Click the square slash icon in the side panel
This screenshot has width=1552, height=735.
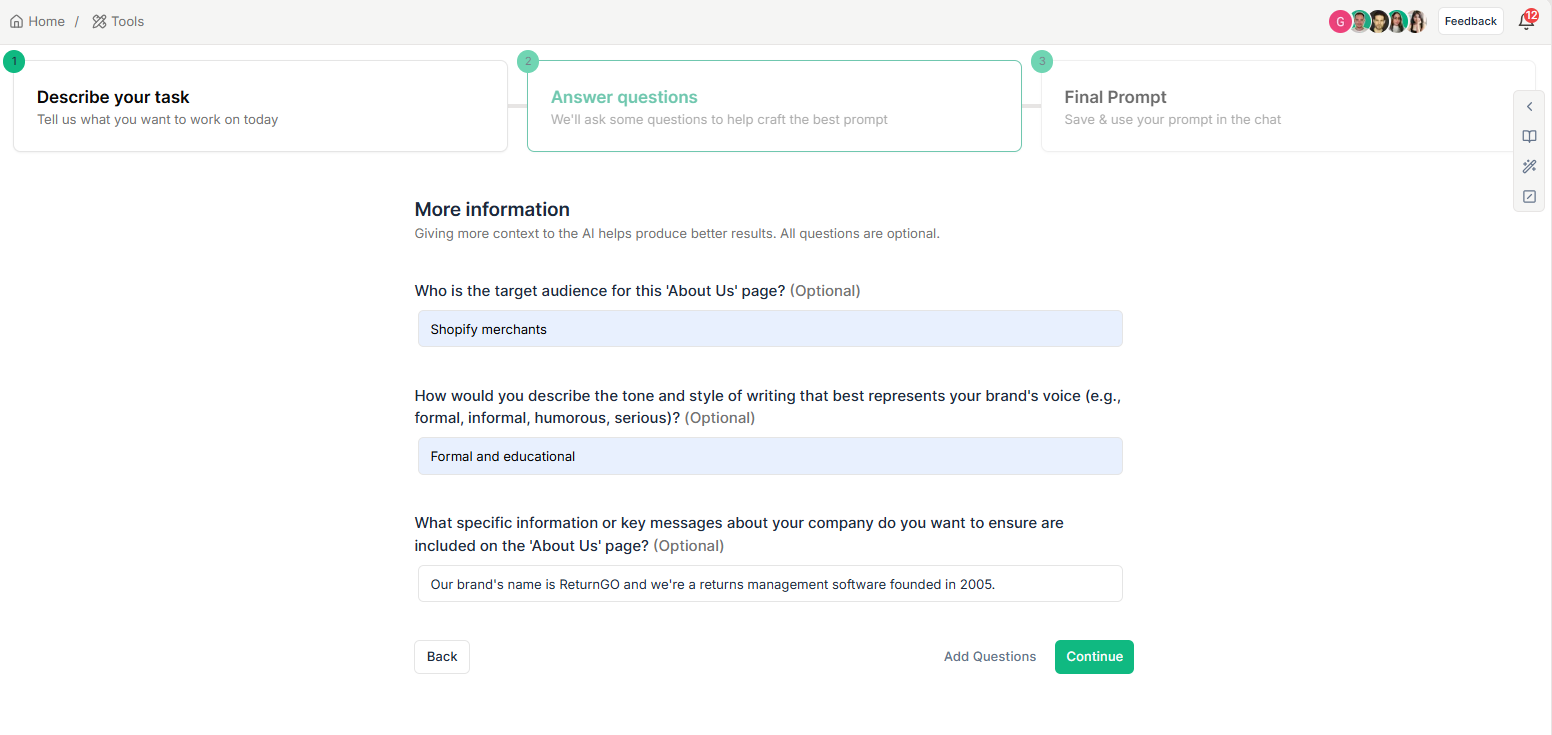[1529, 197]
